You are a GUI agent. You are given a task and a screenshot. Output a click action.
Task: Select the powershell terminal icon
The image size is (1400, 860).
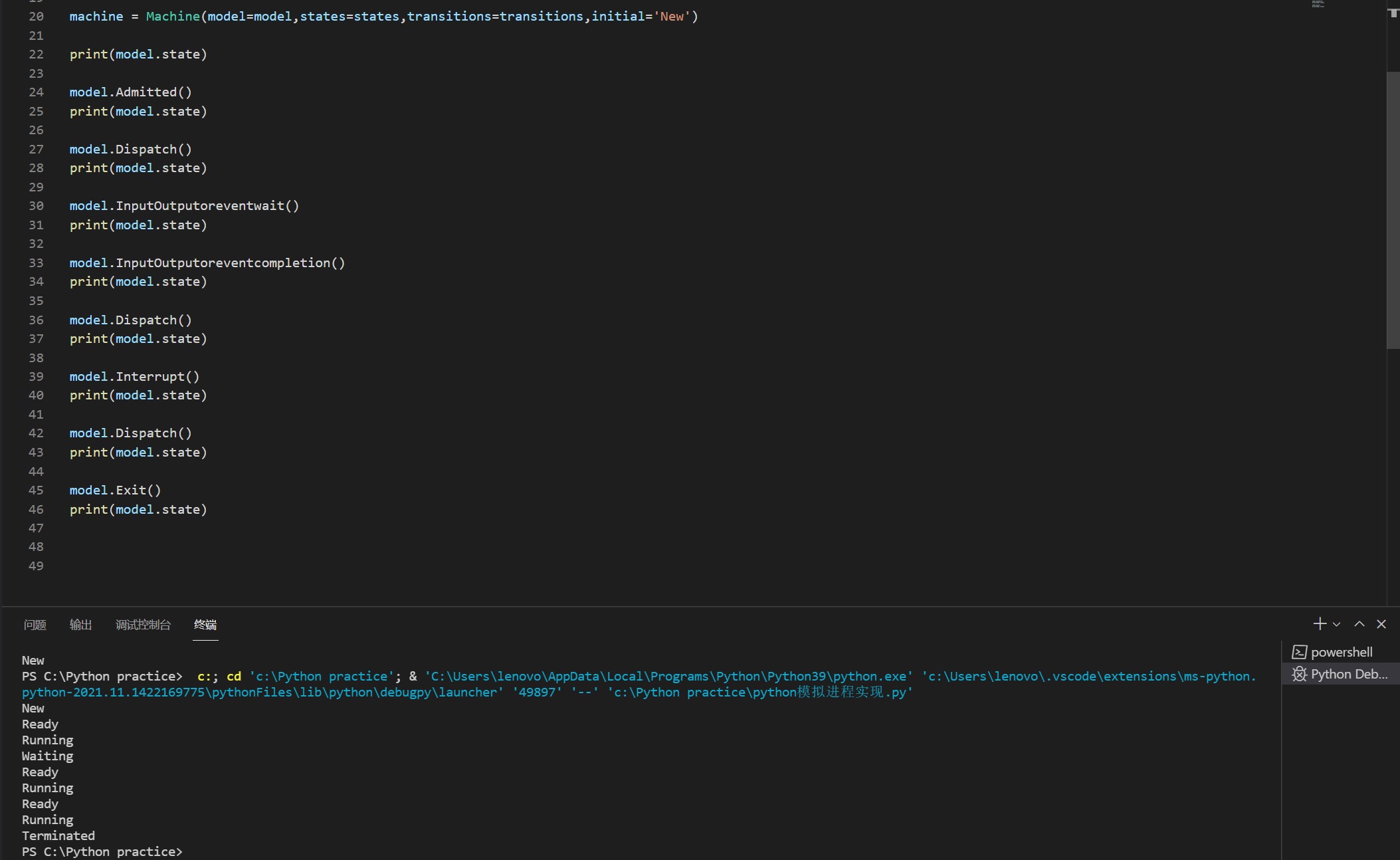1300,652
